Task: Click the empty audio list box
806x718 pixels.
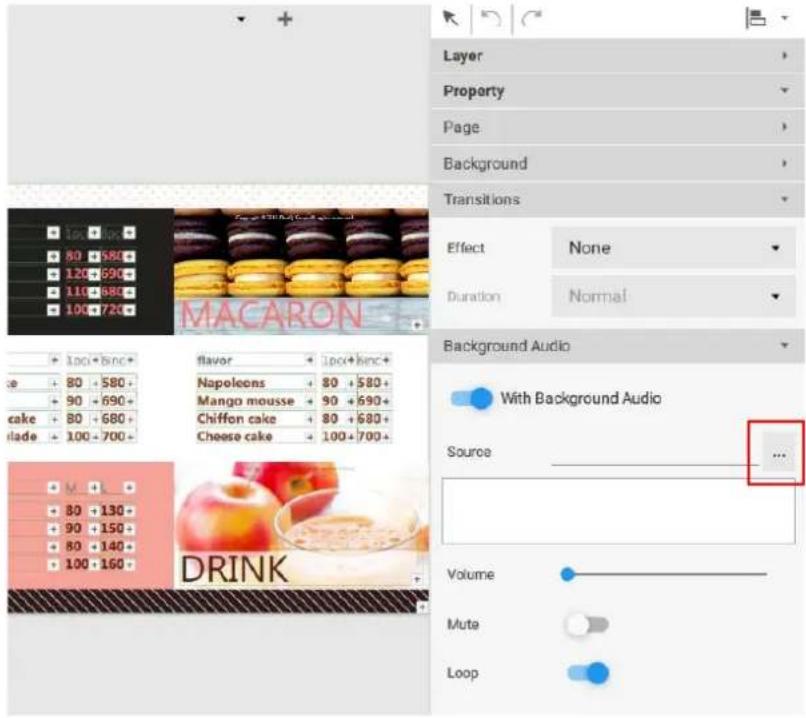Action: tap(618, 511)
